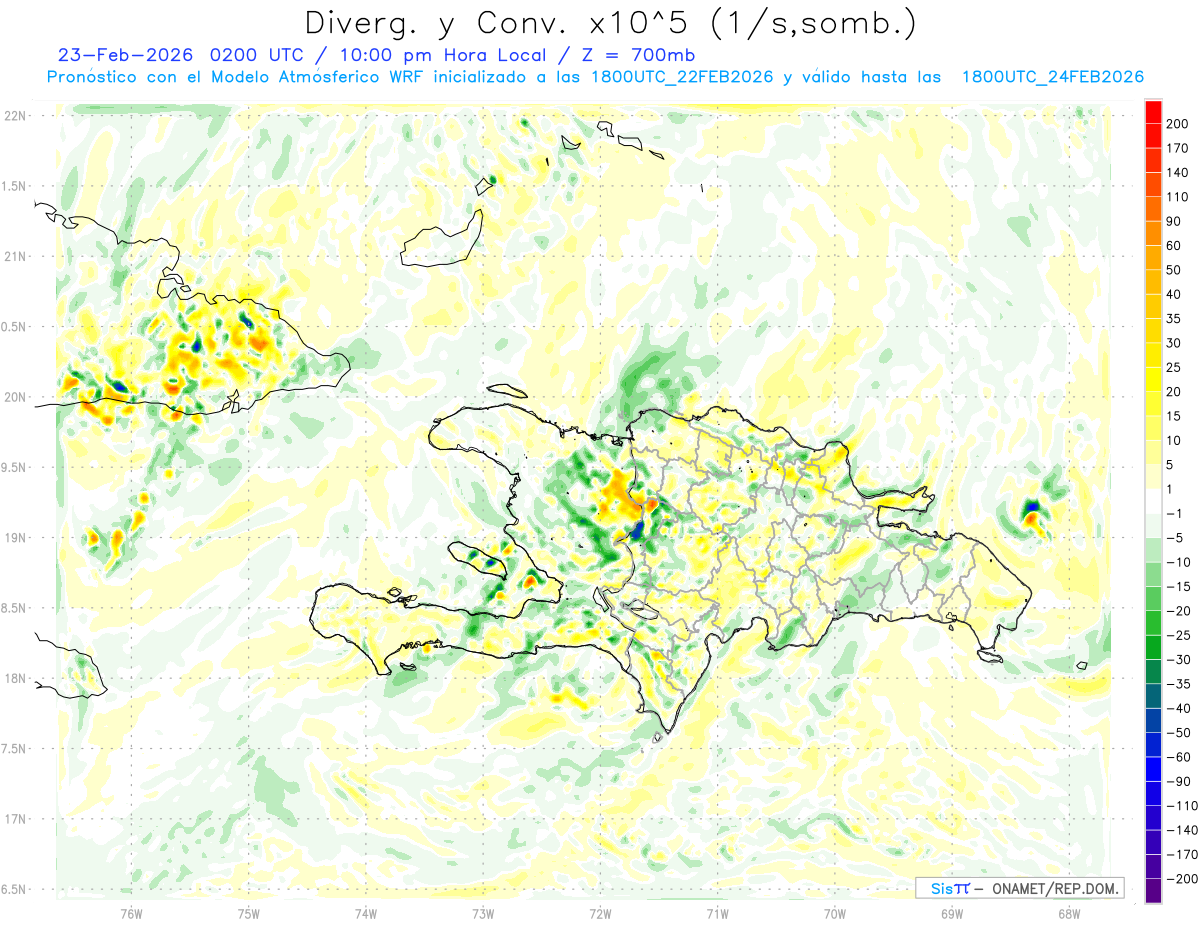1200x927 pixels.
Task: Click the '19N' latitude label
Action: click(x=14, y=538)
